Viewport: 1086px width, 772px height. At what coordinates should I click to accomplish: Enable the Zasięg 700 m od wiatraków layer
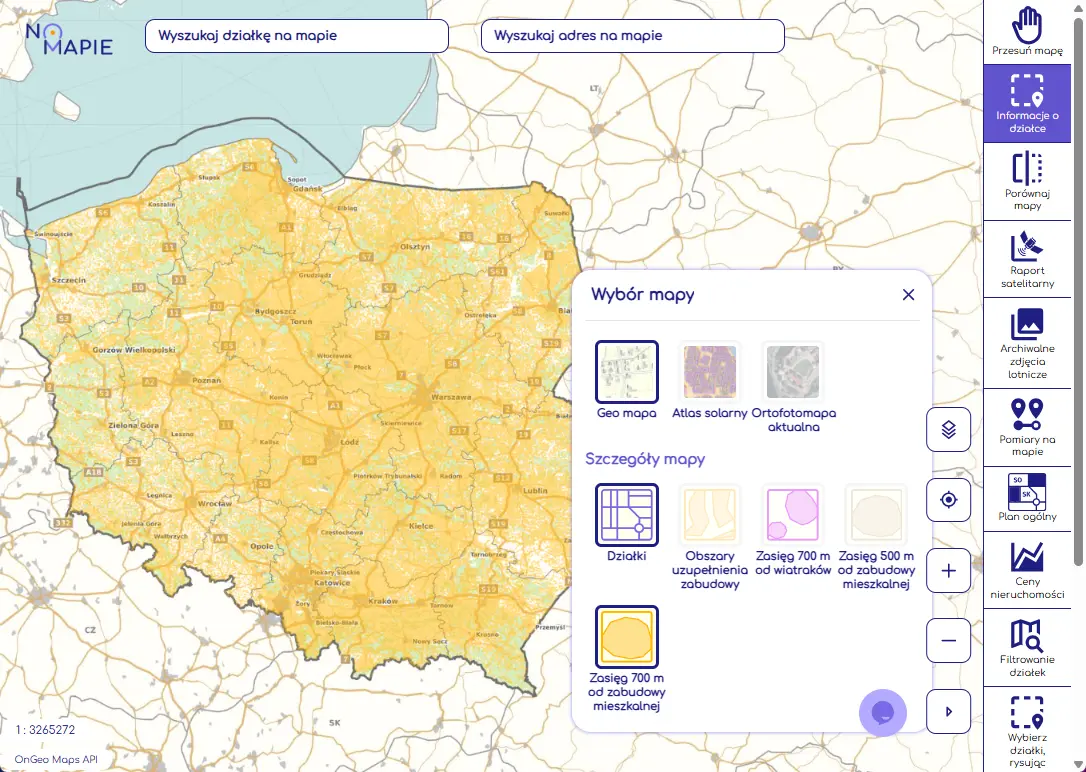793,512
